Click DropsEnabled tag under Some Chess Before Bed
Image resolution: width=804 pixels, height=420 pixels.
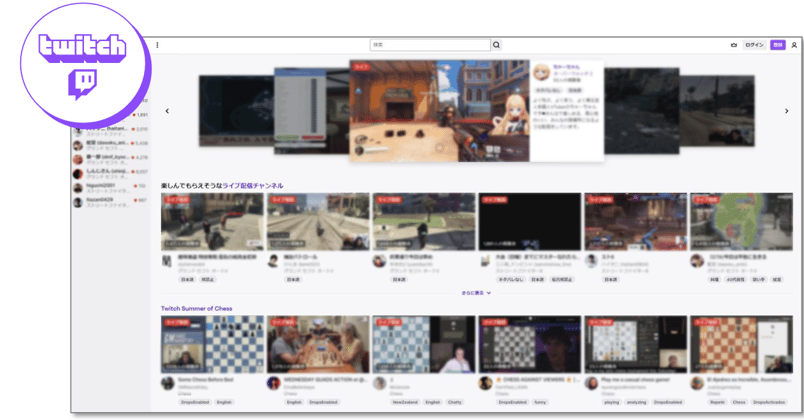[x=195, y=402]
